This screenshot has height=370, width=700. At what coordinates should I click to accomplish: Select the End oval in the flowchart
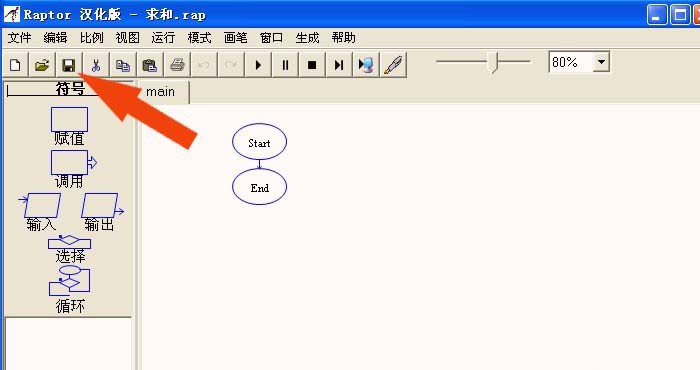point(259,187)
